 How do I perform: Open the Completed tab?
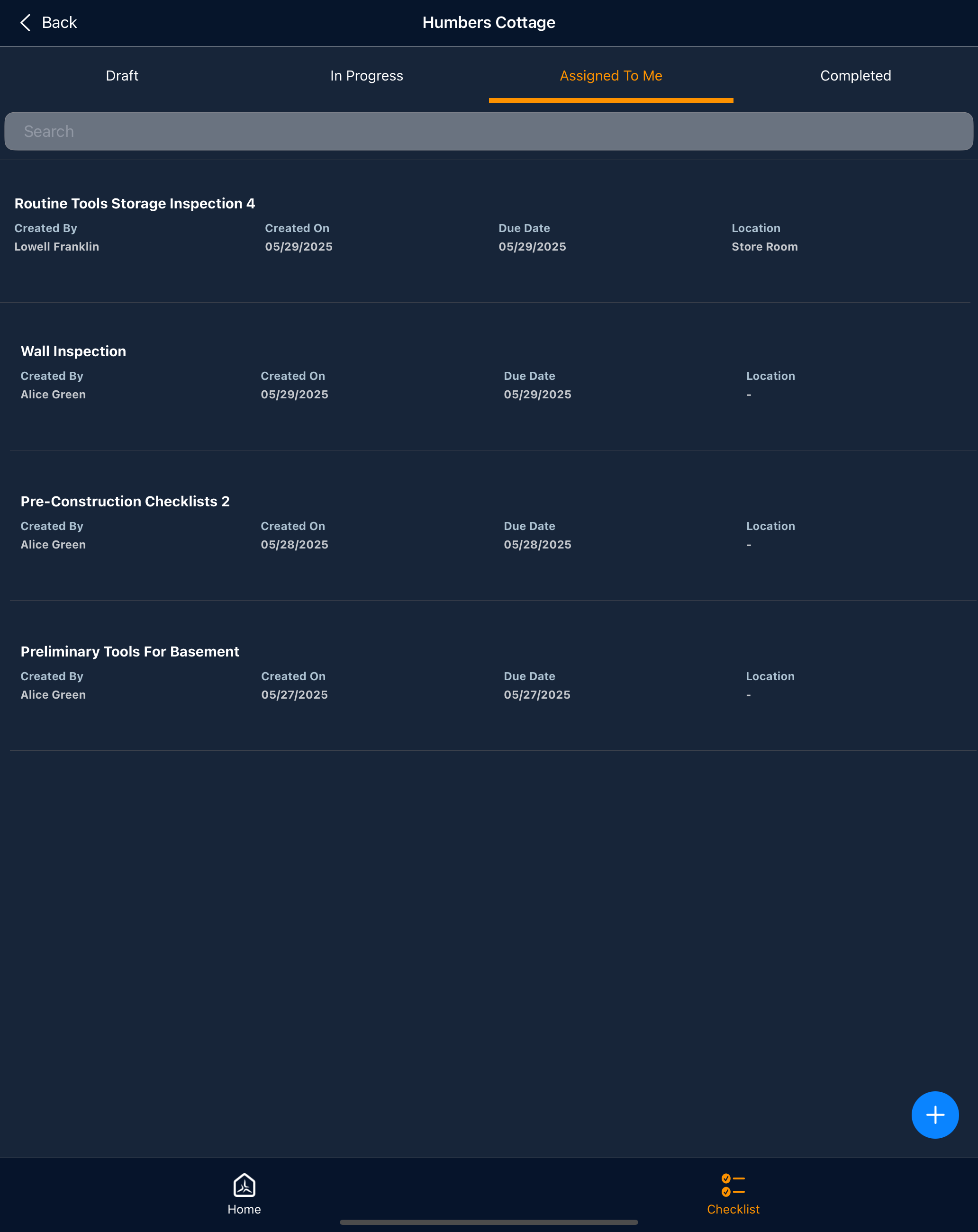point(855,76)
